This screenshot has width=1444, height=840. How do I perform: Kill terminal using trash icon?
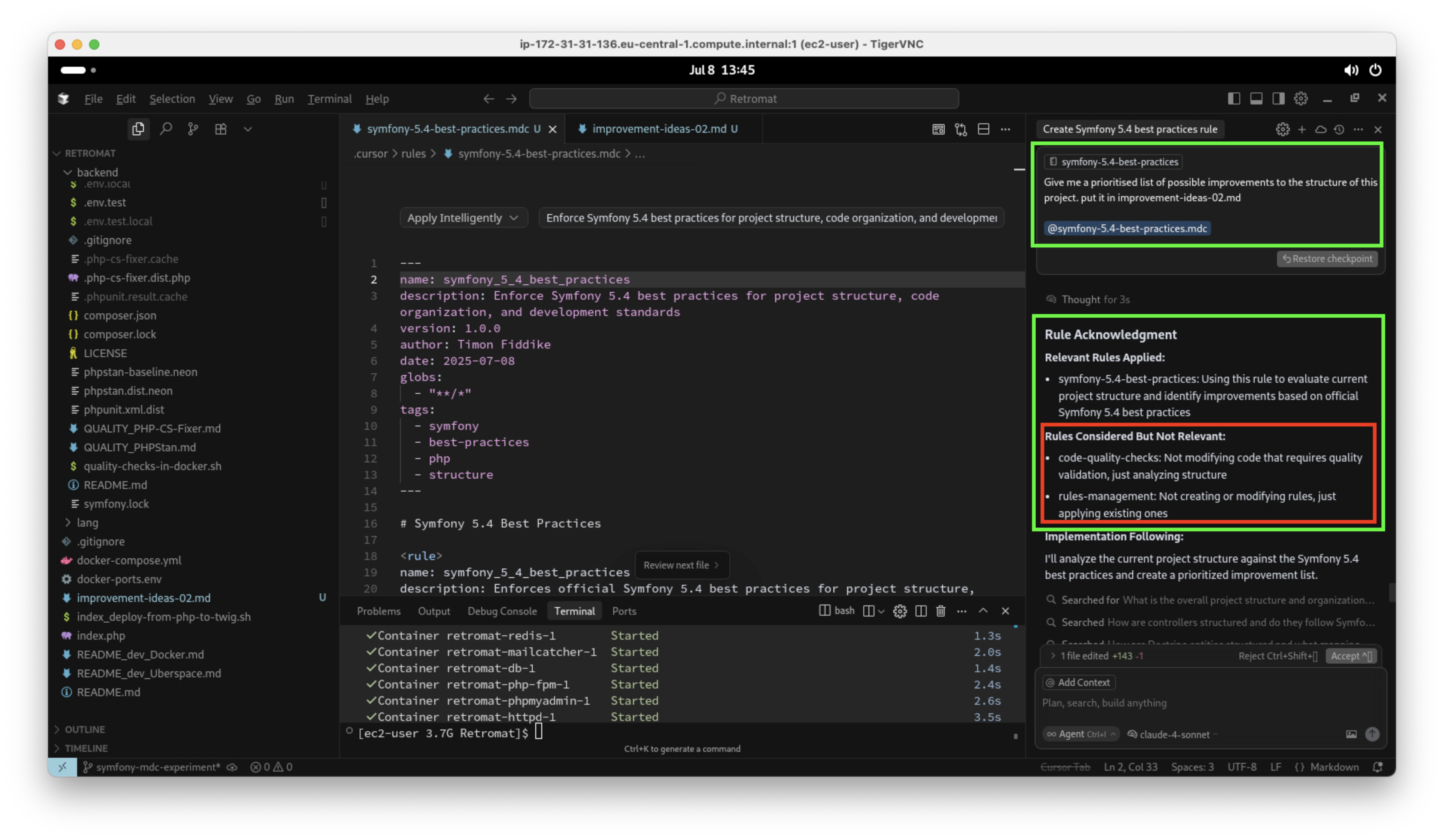click(x=940, y=611)
